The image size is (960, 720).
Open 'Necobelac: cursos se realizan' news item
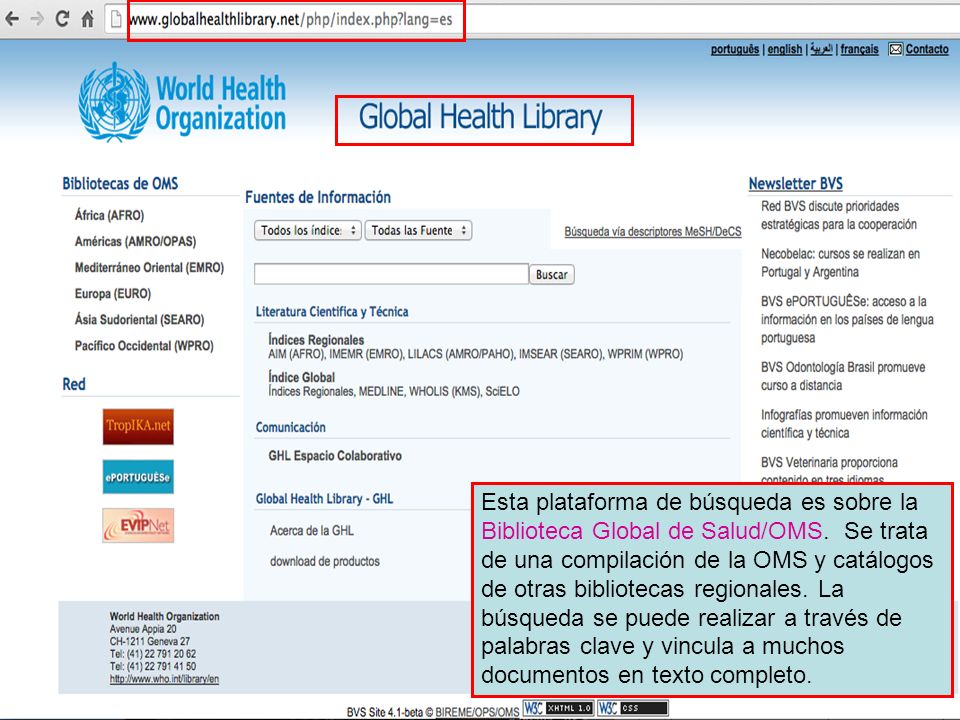click(x=840, y=263)
